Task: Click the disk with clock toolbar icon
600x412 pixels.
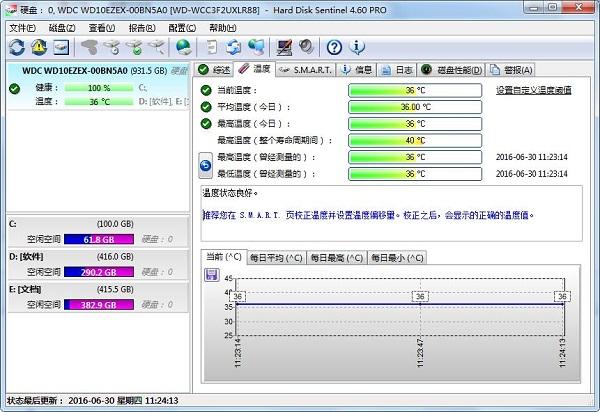Action: [x=112, y=47]
